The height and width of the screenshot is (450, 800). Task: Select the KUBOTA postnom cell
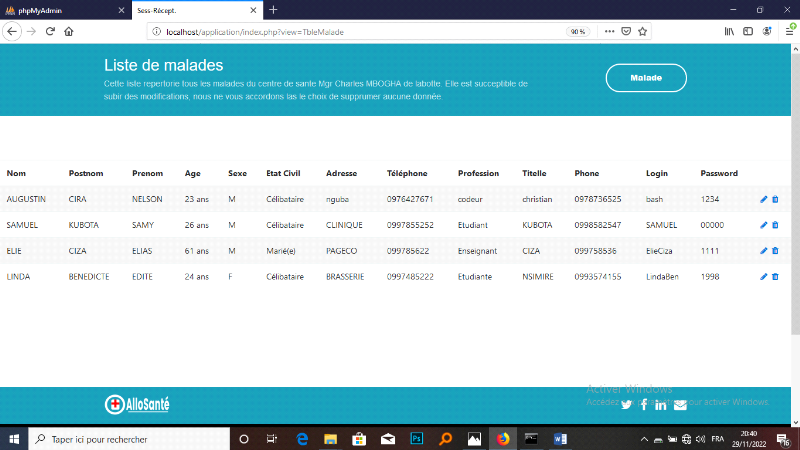pyautogui.click(x=84, y=225)
